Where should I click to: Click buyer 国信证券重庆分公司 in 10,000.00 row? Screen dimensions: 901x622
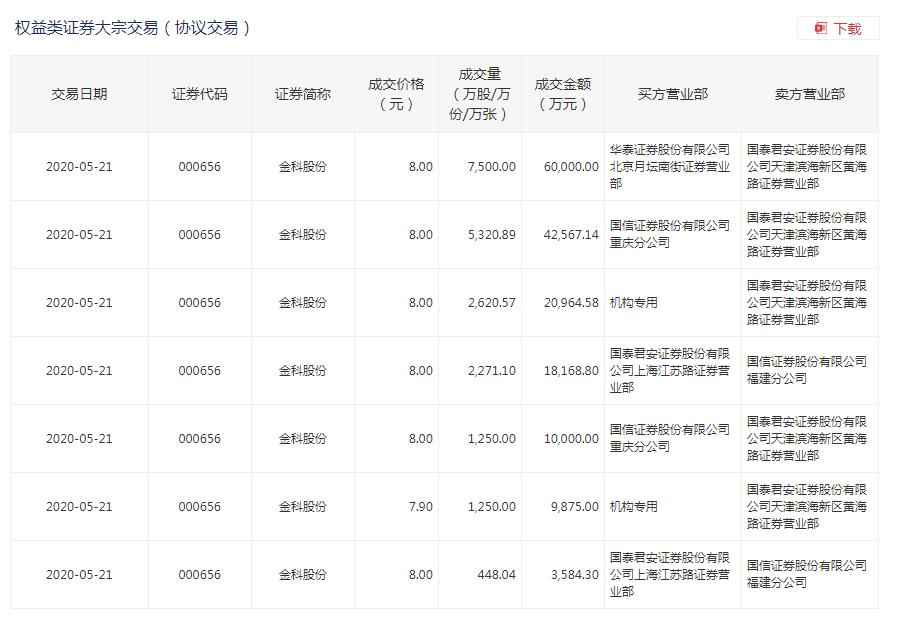669,438
